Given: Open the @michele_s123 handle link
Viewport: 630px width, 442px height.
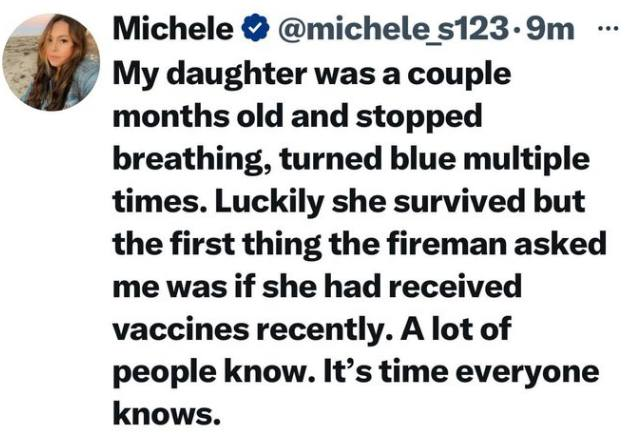Looking at the screenshot, I should coord(395,29).
